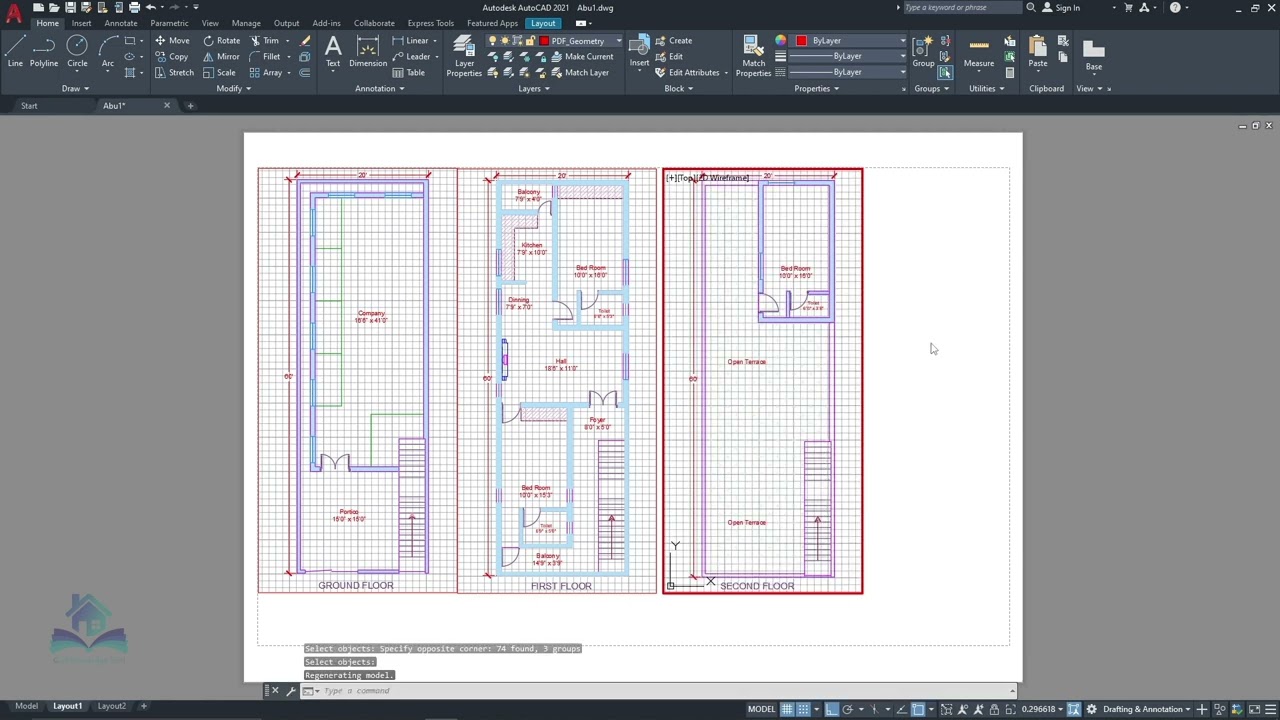Image resolution: width=1280 pixels, height=720 pixels.
Task: Switch to the Model tab
Action: click(26, 706)
